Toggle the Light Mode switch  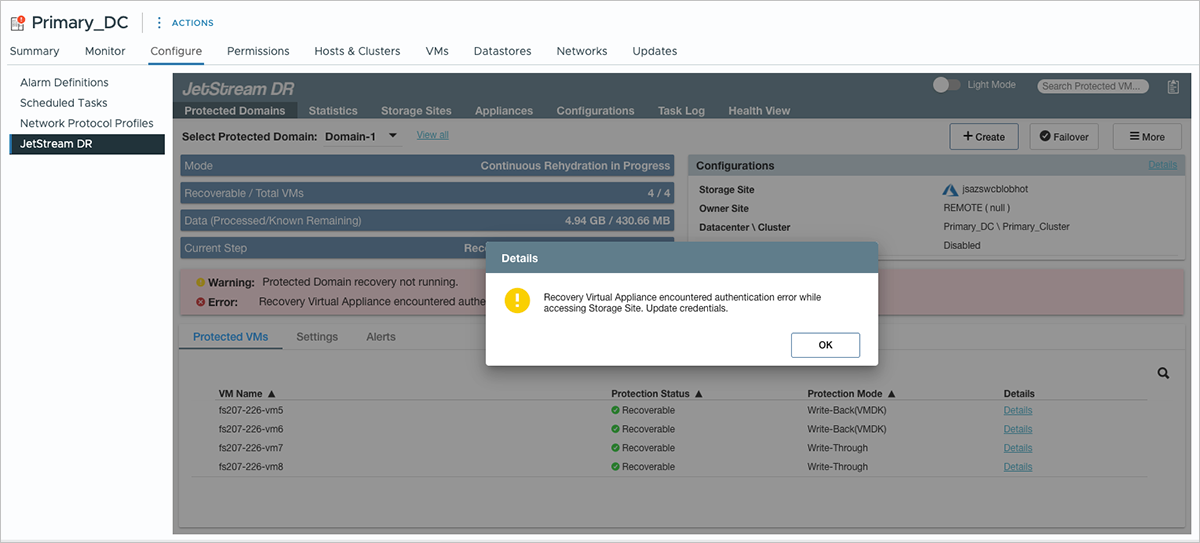[946, 85]
